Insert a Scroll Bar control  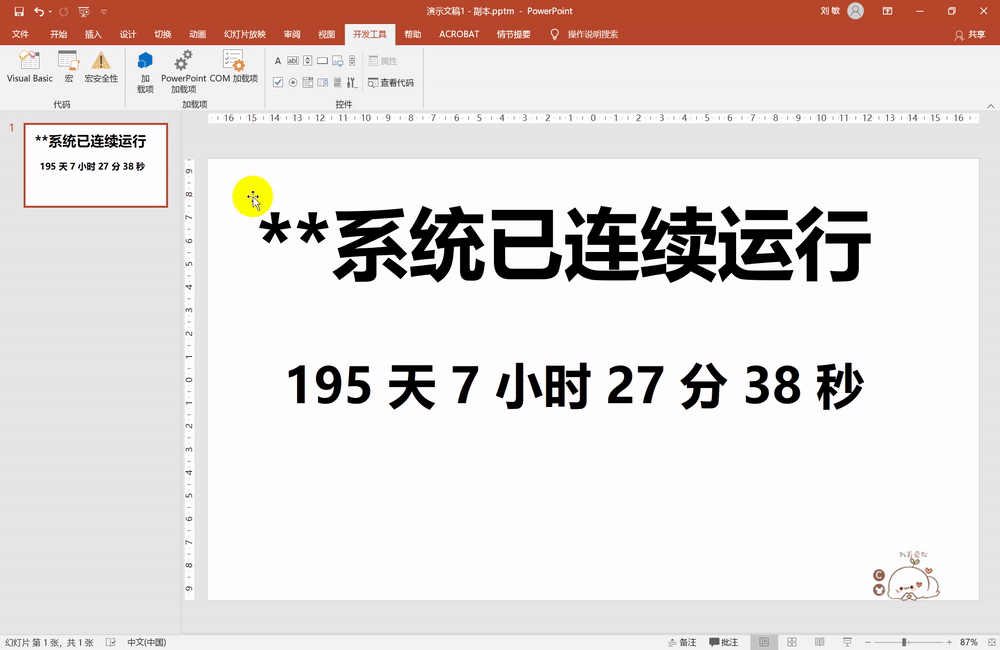click(x=352, y=61)
